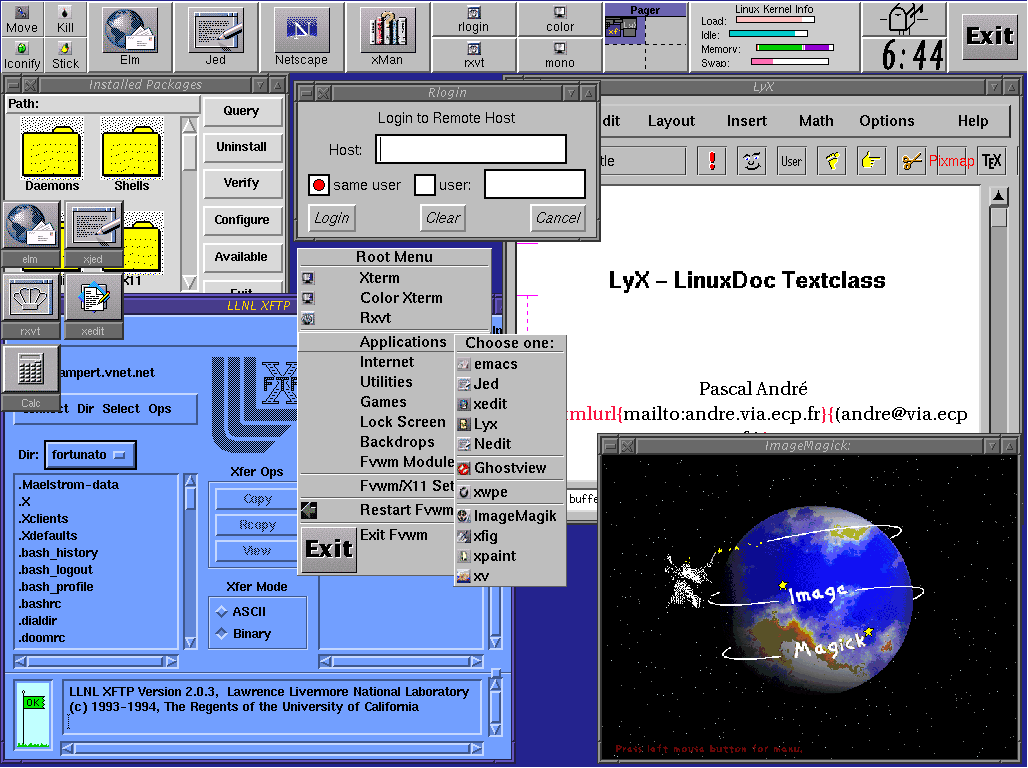
Task: Launch the Elm mail icon in the button bar
Action: pyautogui.click(x=130, y=36)
